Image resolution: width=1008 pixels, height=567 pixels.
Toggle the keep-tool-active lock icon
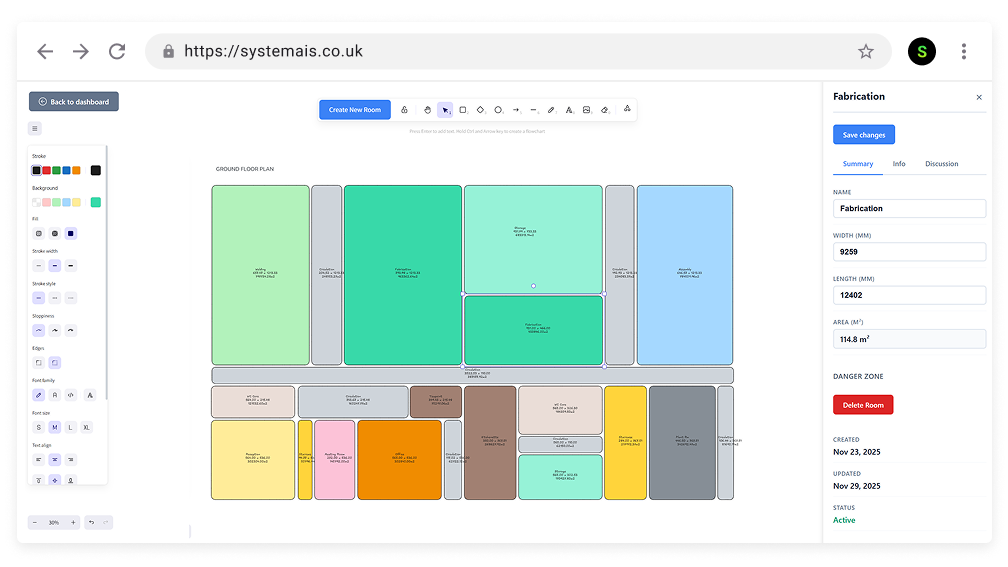tap(404, 110)
